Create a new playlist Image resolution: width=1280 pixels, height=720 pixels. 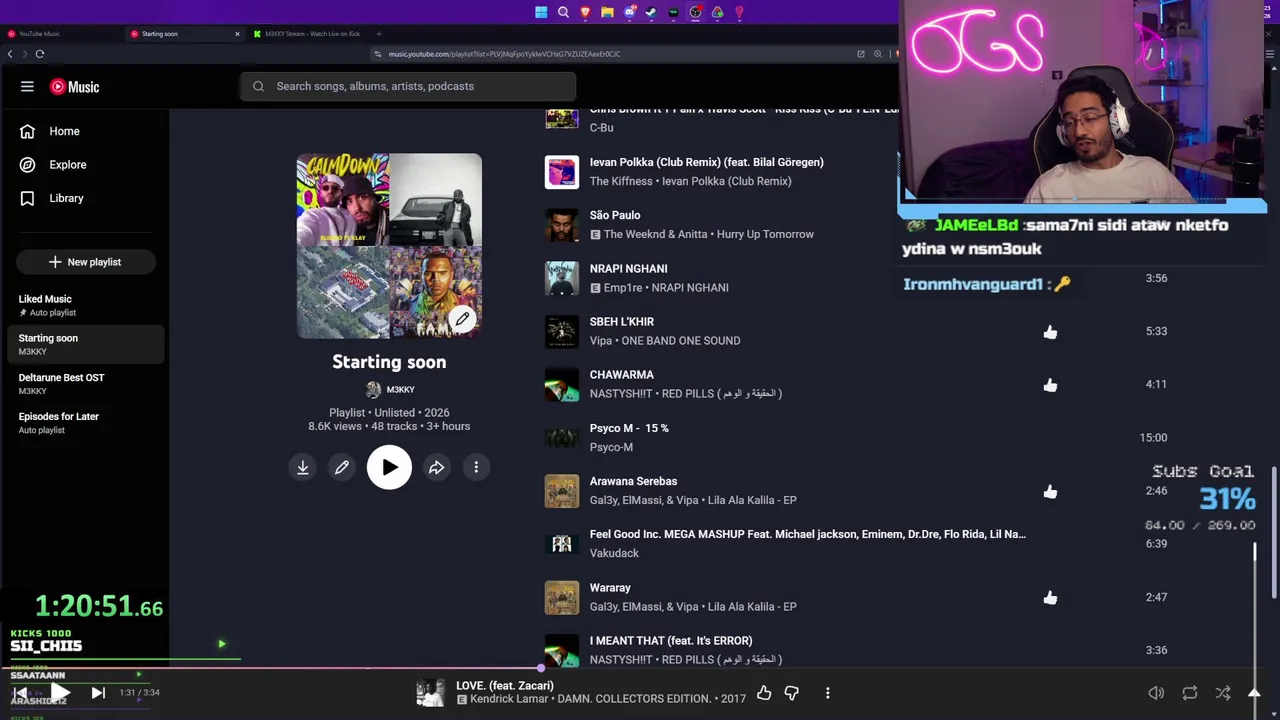[x=84, y=262]
